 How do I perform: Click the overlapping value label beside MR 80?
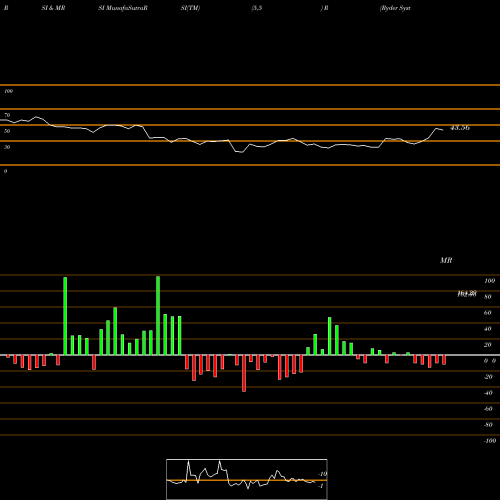pyautogui.click(x=467, y=294)
